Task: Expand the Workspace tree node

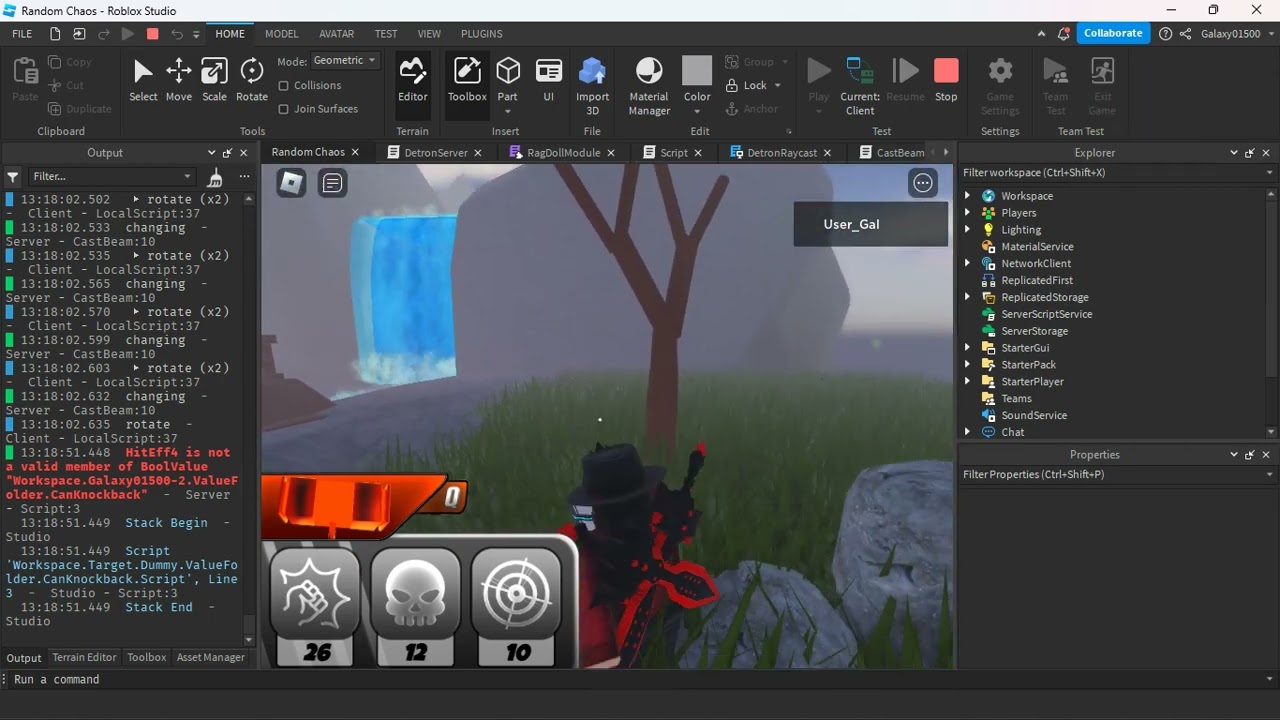Action: pyautogui.click(x=967, y=196)
